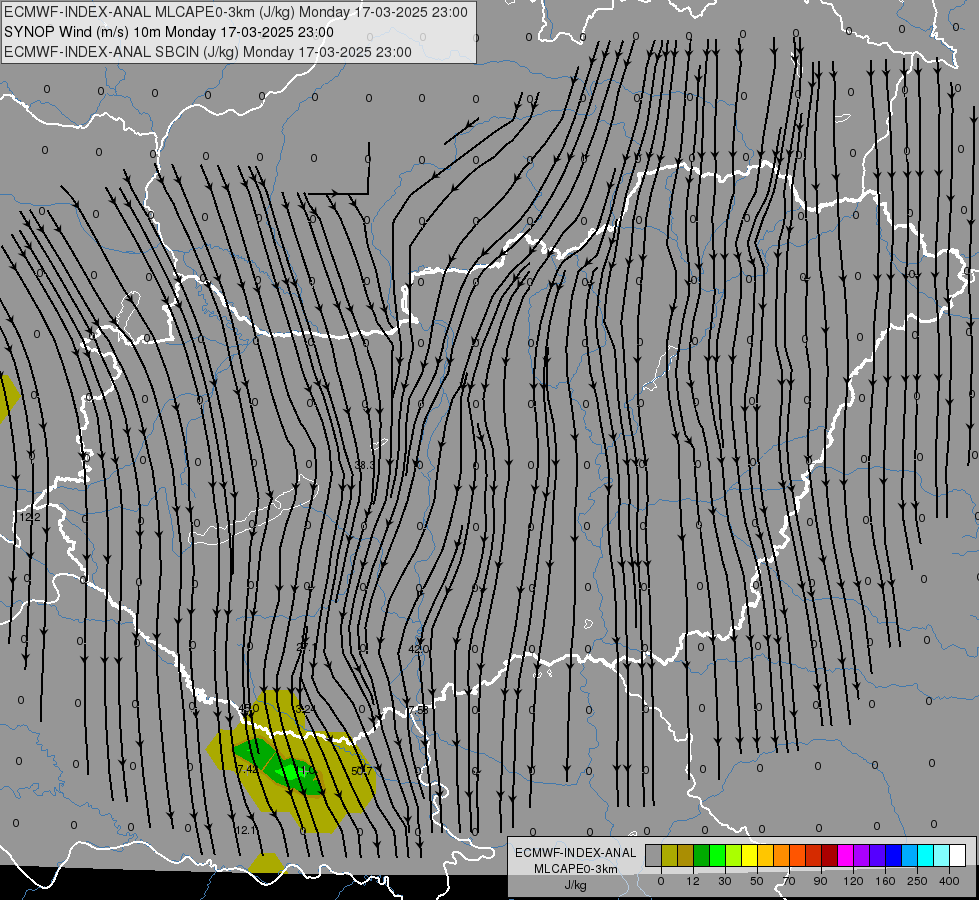Pick the lime yellow-green legend swatch
The height and width of the screenshot is (900, 979).
coord(734,855)
